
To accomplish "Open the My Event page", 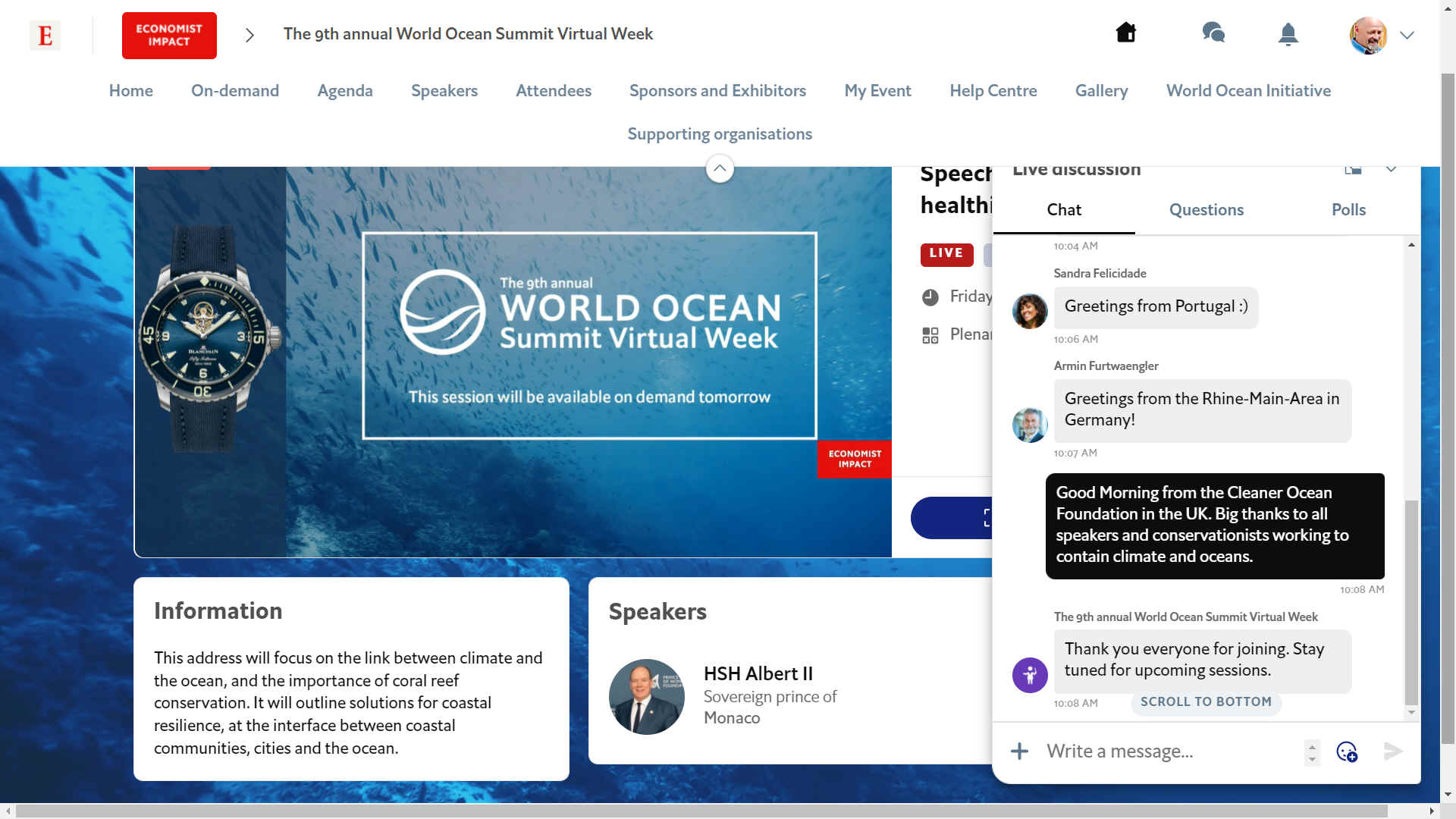I will 877,91.
